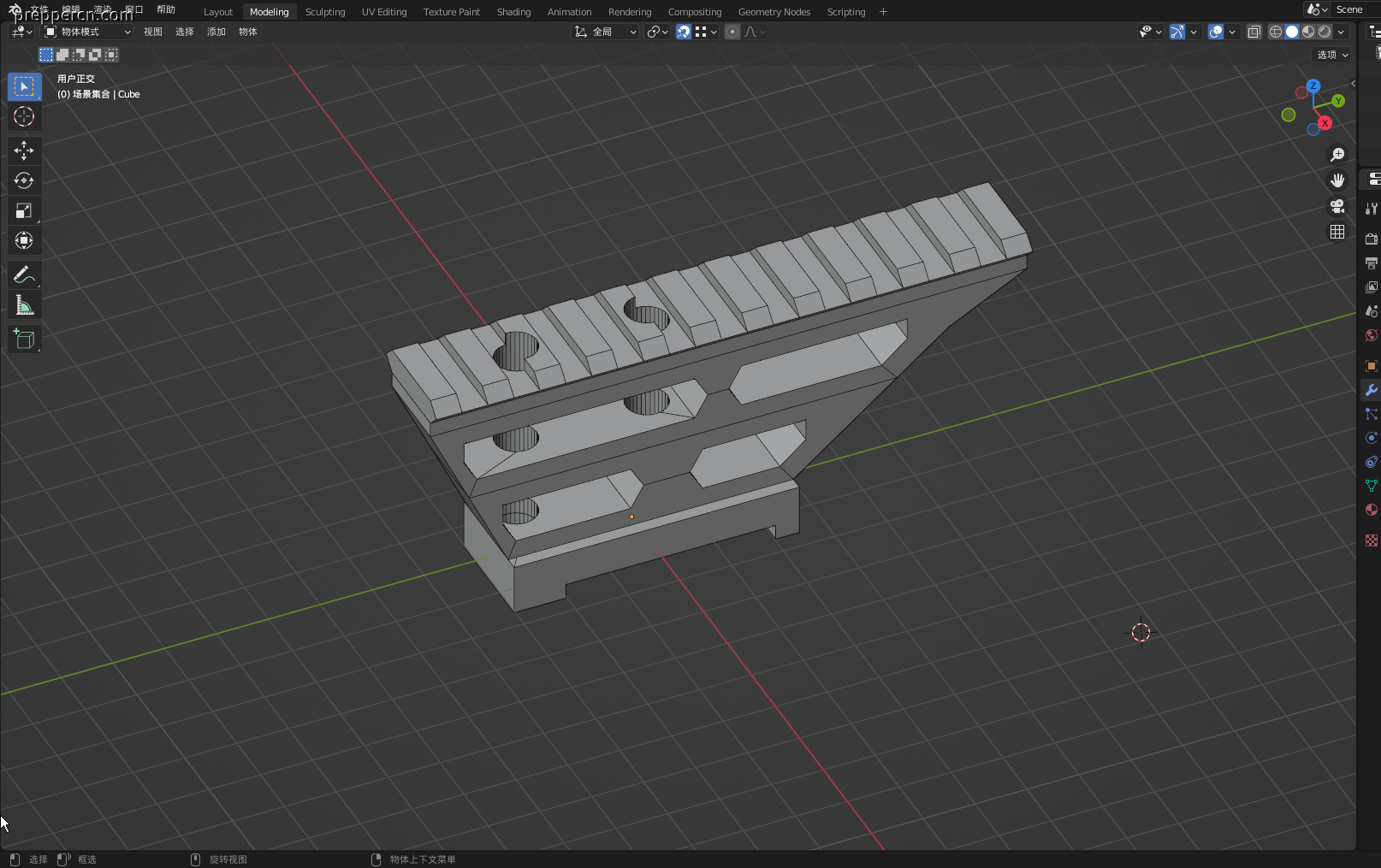
Task: Open the 全局 transform orientation dropdown
Action: coord(606,32)
